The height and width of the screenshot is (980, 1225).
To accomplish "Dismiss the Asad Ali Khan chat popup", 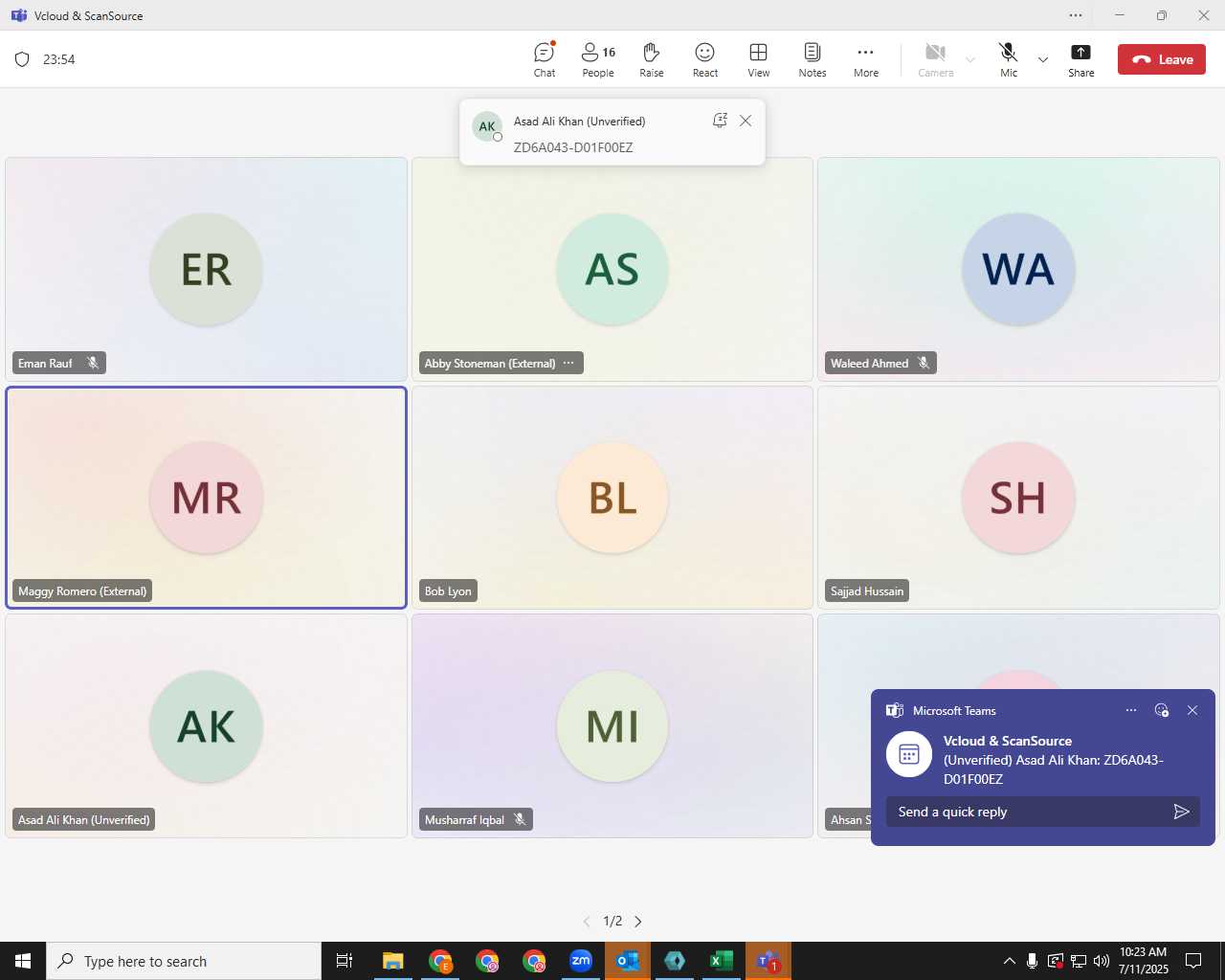I will tap(746, 121).
